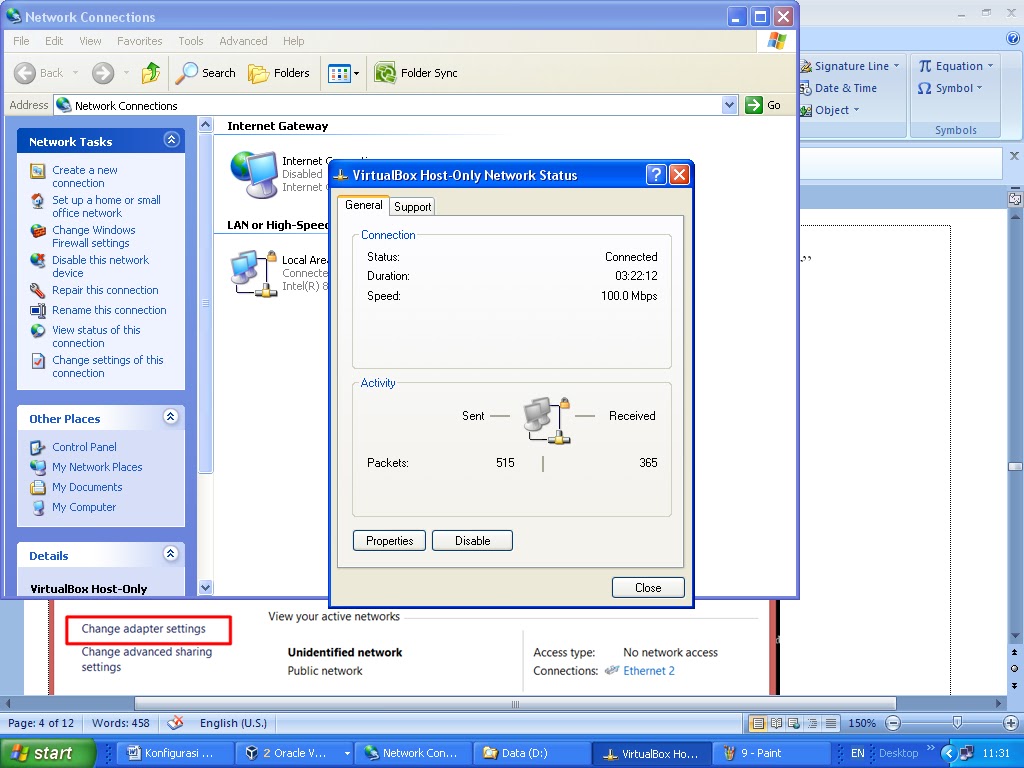Click the Folder Sync toolbar button
Screen dimensions: 1024x768
pos(416,72)
